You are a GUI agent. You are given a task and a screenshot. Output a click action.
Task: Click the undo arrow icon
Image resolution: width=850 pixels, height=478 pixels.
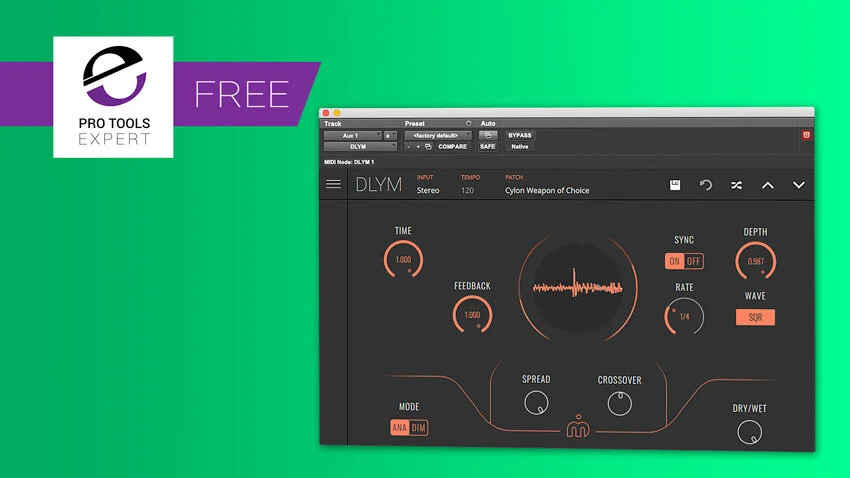705,185
